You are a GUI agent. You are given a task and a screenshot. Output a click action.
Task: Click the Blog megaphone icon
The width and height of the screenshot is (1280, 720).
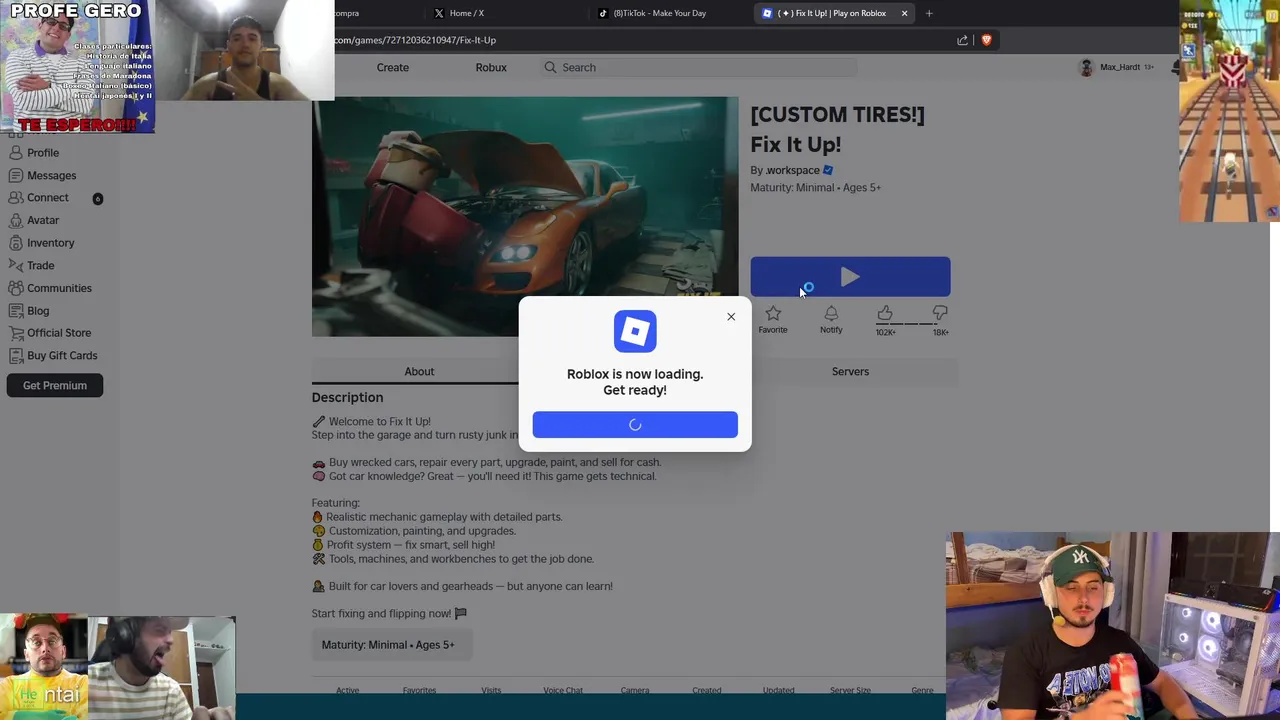point(16,310)
